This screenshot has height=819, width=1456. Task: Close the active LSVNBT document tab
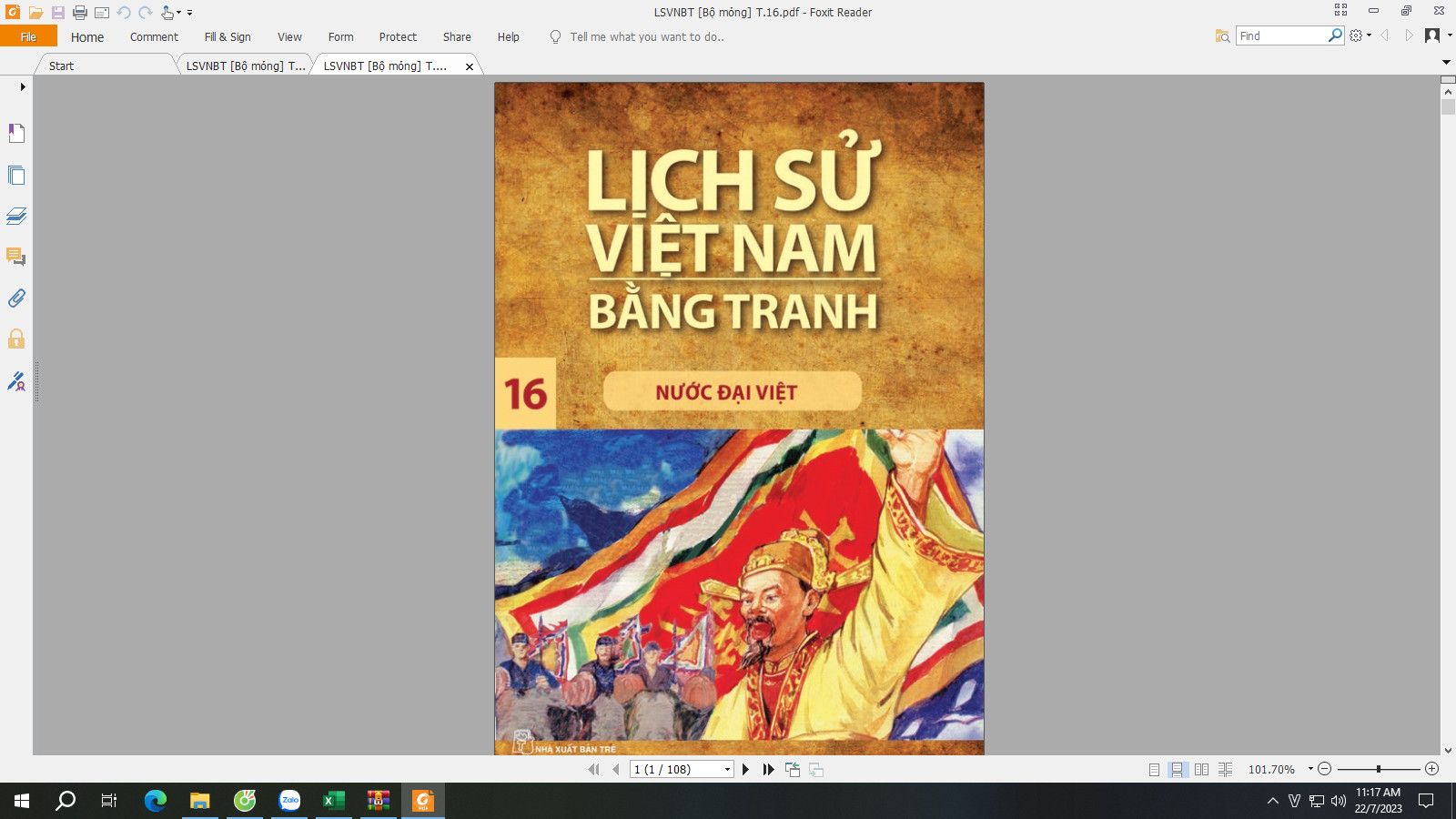pyautogui.click(x=470, y=66)
